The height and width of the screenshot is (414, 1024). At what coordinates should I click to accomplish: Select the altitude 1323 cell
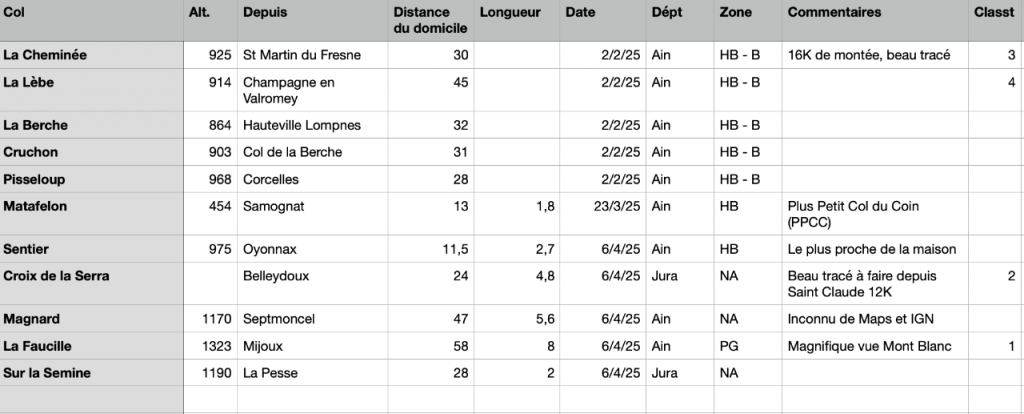point(210,346)
